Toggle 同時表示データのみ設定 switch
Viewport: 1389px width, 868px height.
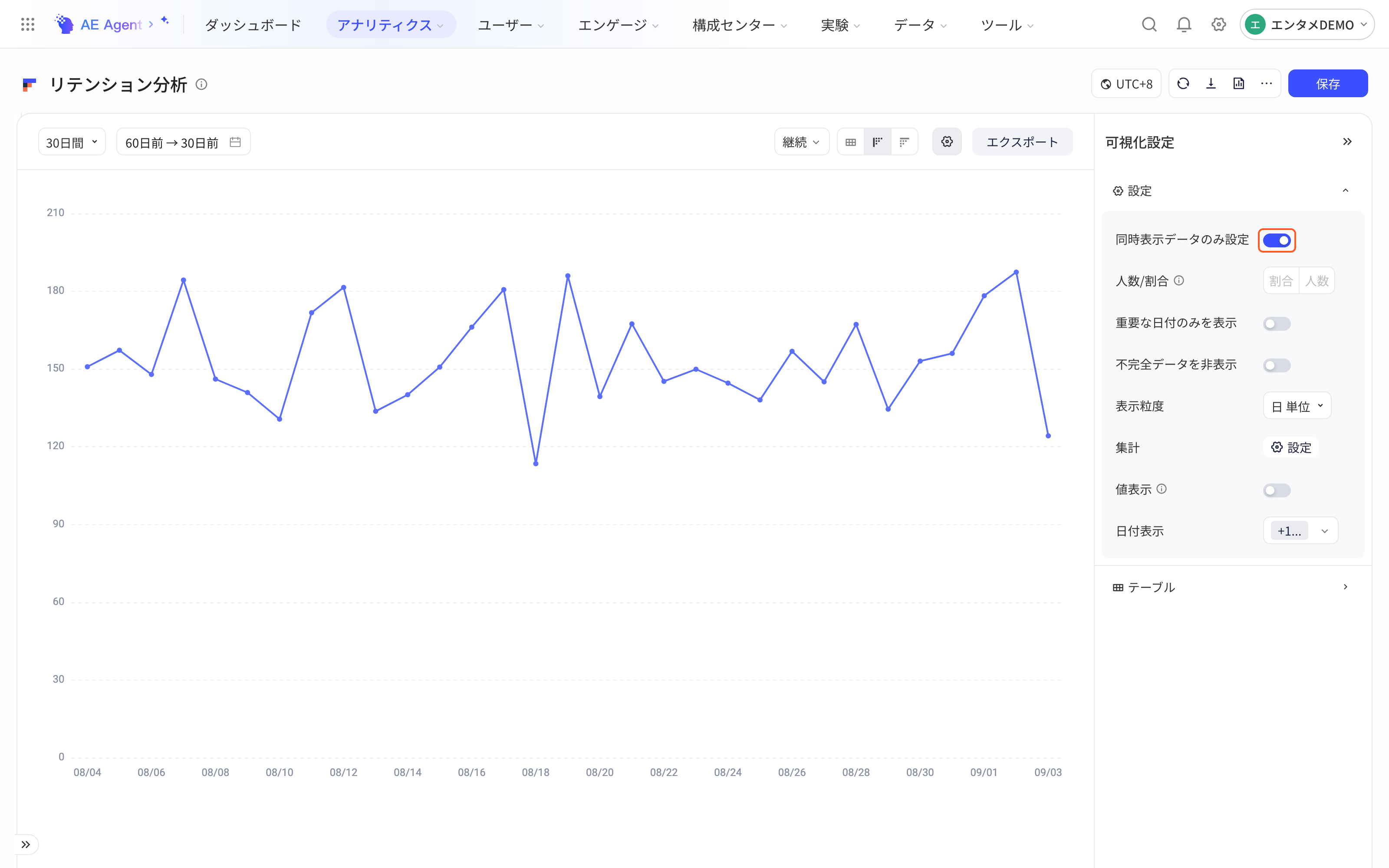tap(1277, 240)
